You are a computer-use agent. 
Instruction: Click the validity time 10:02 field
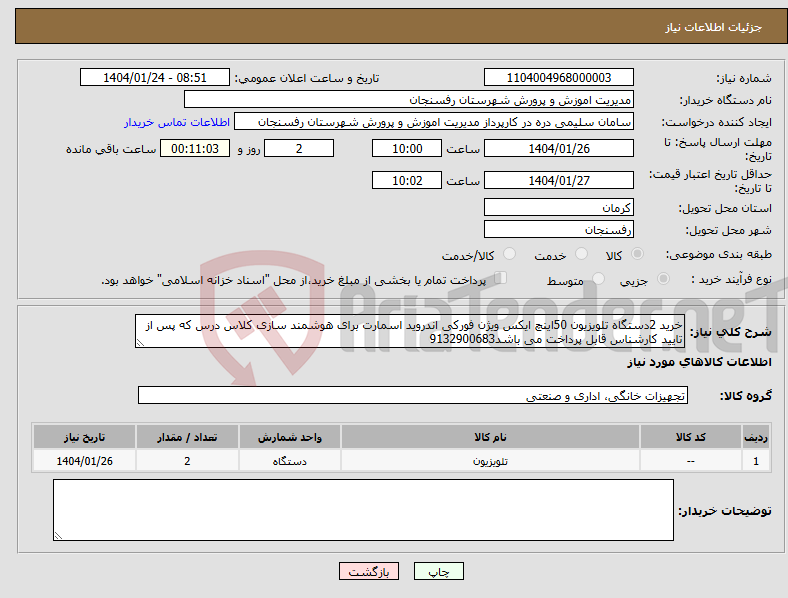(407, 180)
